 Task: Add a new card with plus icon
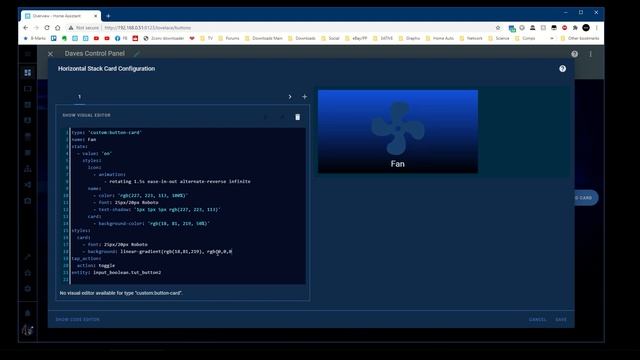(x=304, y=97)
